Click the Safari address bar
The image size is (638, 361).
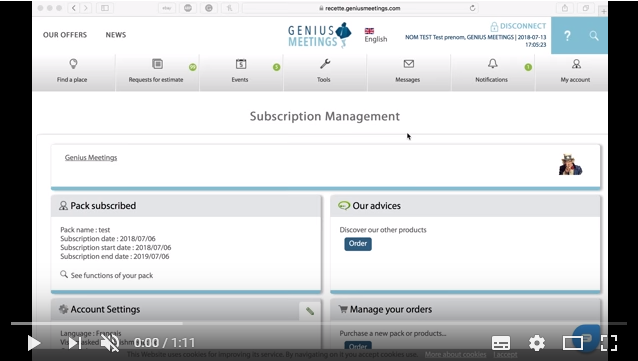360,8
